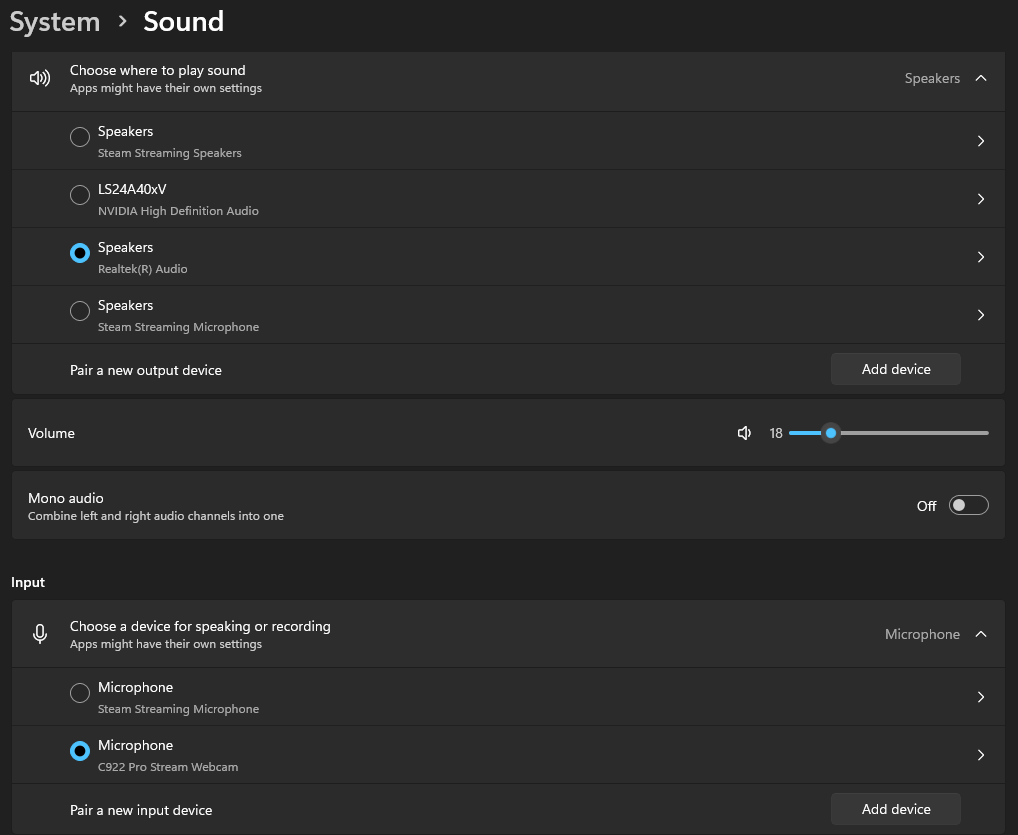Screen dimensions: 1018x835
Task: Select Steam Streaming Speakers as output
Action: 80,138
